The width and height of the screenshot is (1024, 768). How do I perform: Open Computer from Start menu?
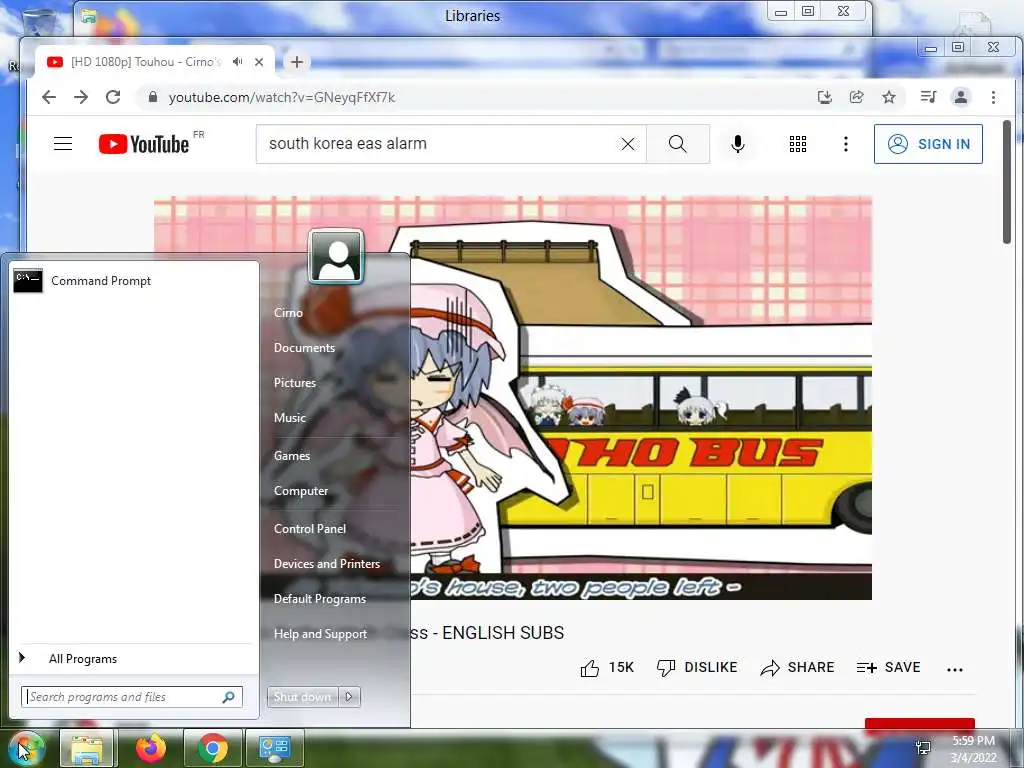pyautogui.click(x=301, y=490)
